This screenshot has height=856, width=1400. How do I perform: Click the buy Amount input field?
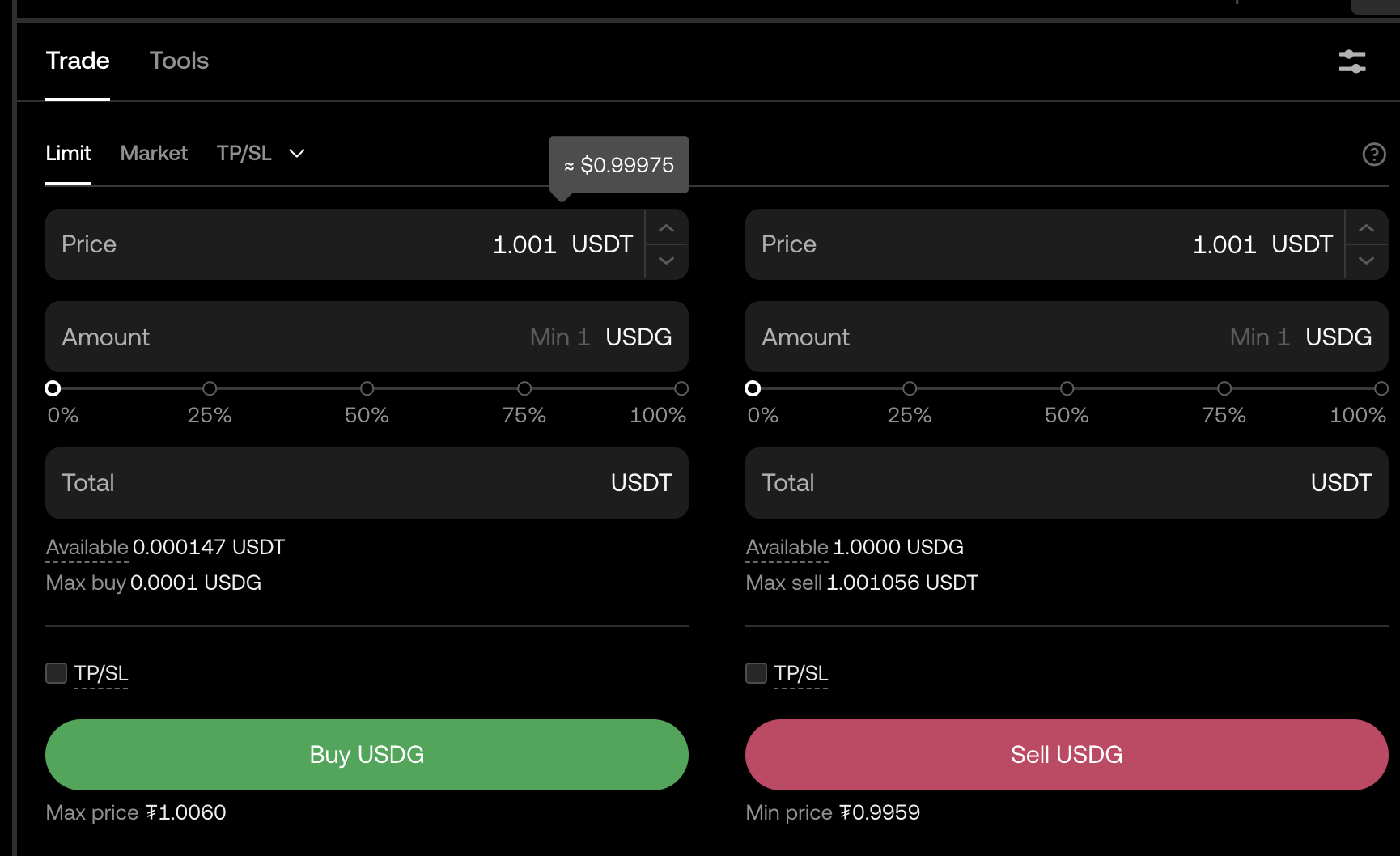point(324,337)
